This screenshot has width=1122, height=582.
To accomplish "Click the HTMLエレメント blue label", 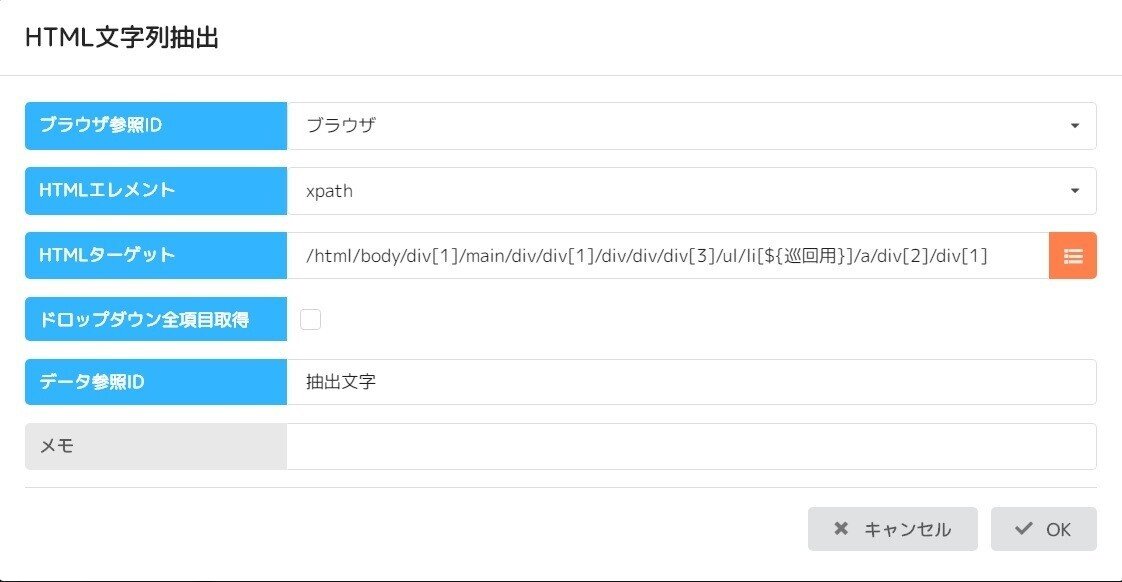I will 156,191.
